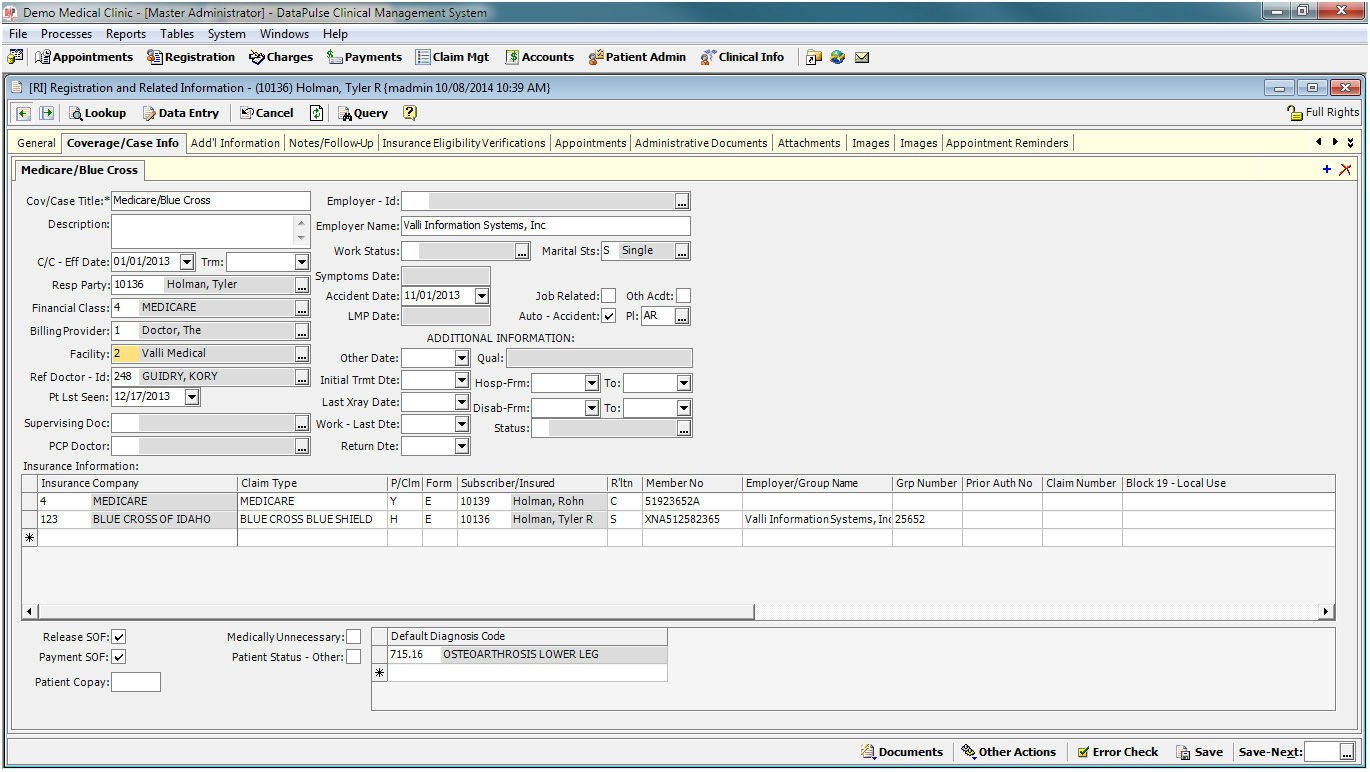Open the Reports menu

[126, 34]
